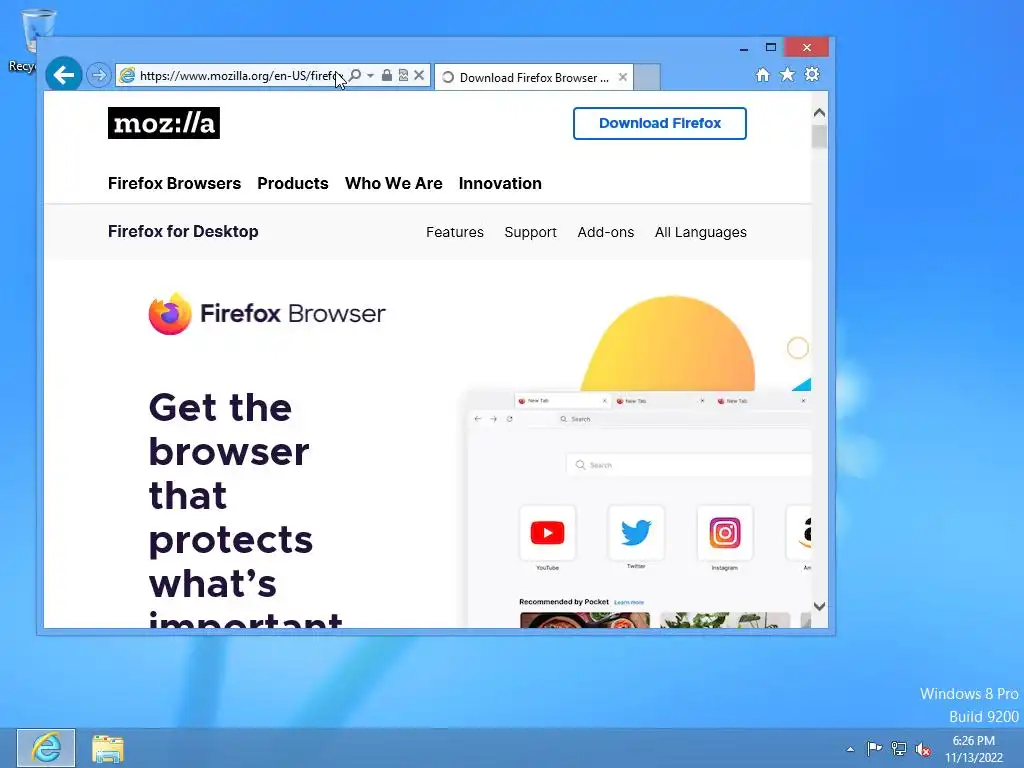The image size is (1024, 768).
Task: Click the mozilla logo
Action: pyautogui.click(x=164, y=123)
